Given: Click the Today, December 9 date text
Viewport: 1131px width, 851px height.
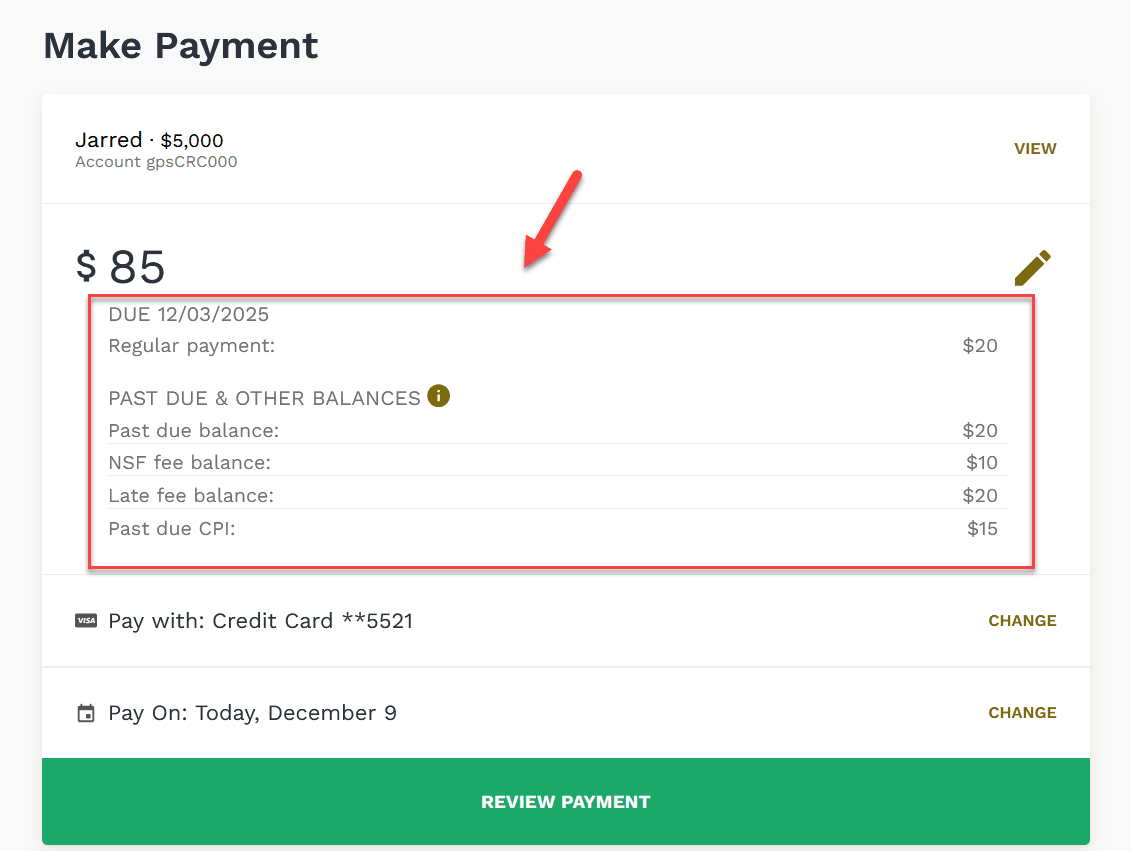Looking at the screenshot, I should 296,713.
